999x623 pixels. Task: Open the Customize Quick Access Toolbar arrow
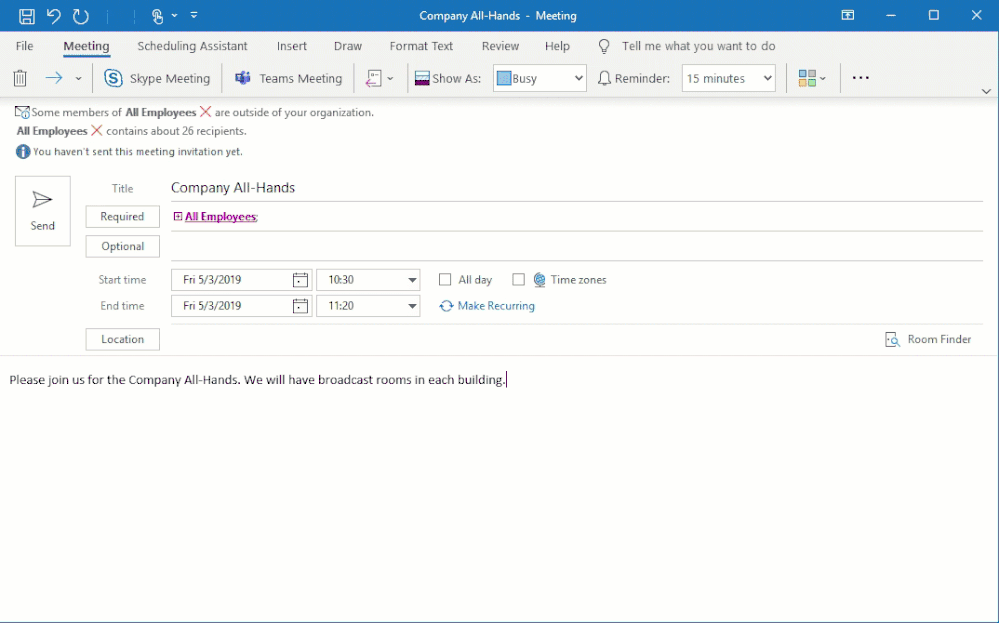[194, 15]
